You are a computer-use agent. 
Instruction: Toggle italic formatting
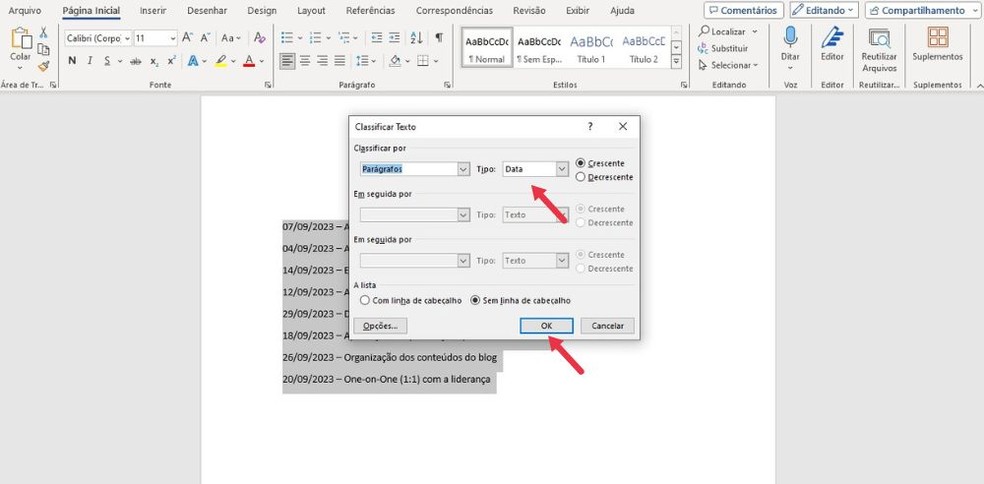pyautogui.click(x=90, y=61)
